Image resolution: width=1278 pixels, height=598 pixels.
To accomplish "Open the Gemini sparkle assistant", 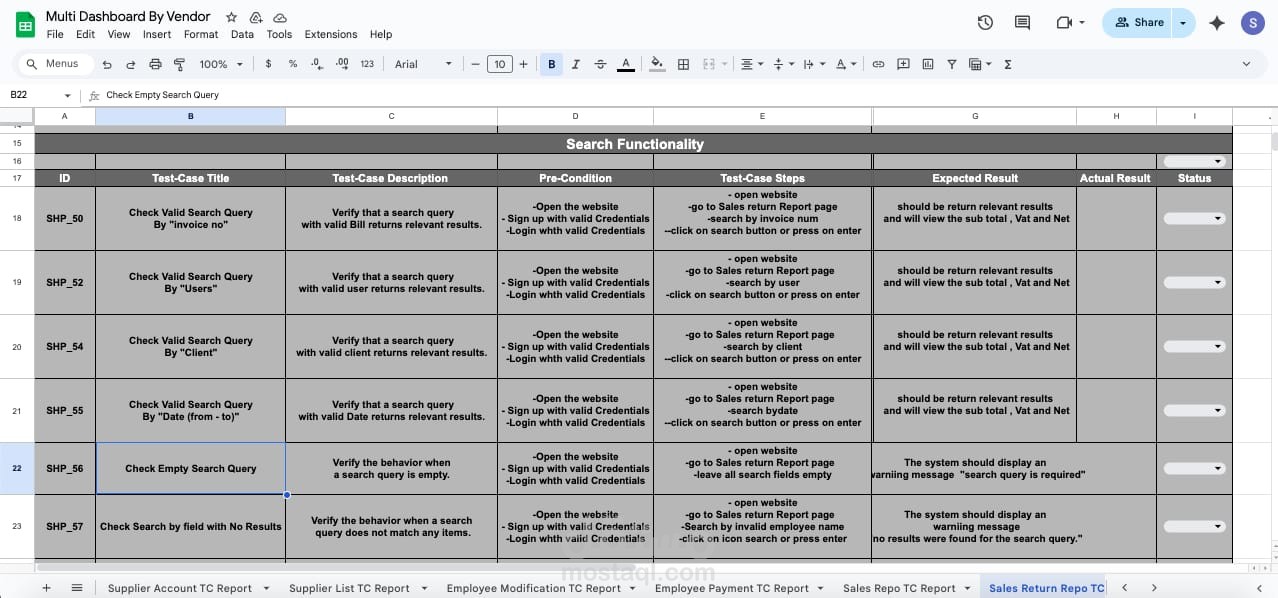I will (1217, 23).
